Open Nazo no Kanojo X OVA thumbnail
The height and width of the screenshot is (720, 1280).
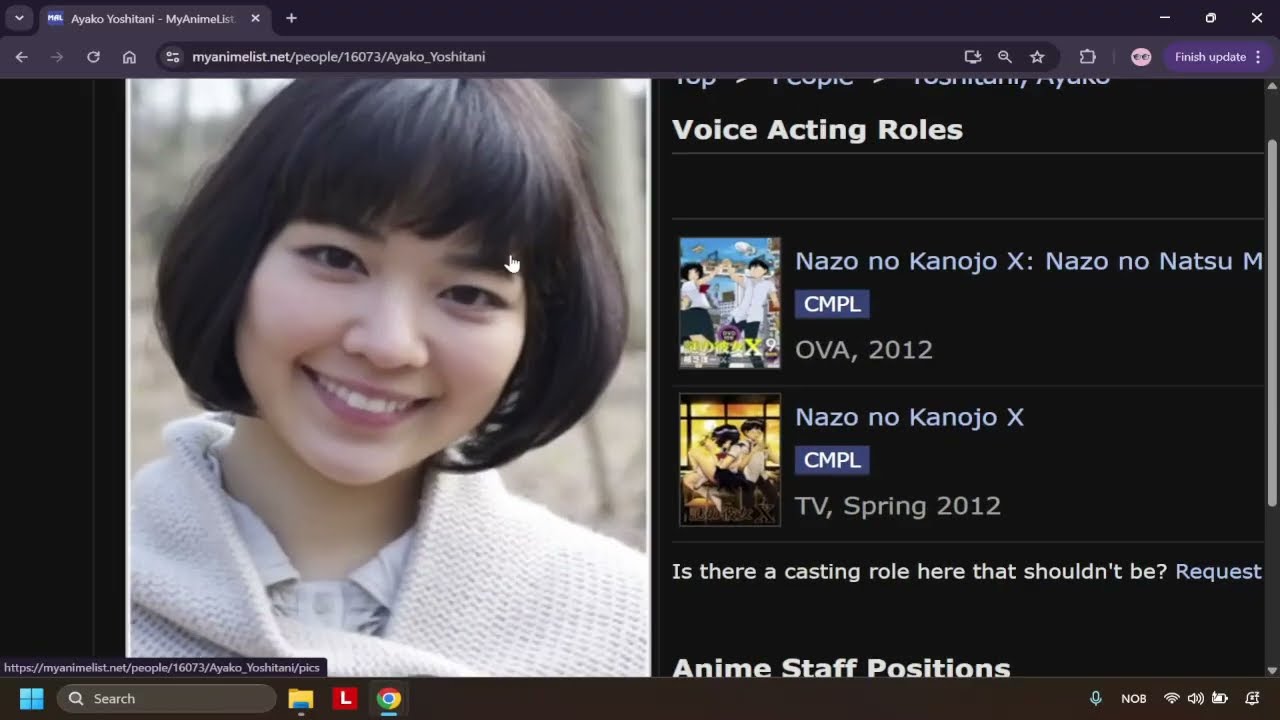click(730, 303)
